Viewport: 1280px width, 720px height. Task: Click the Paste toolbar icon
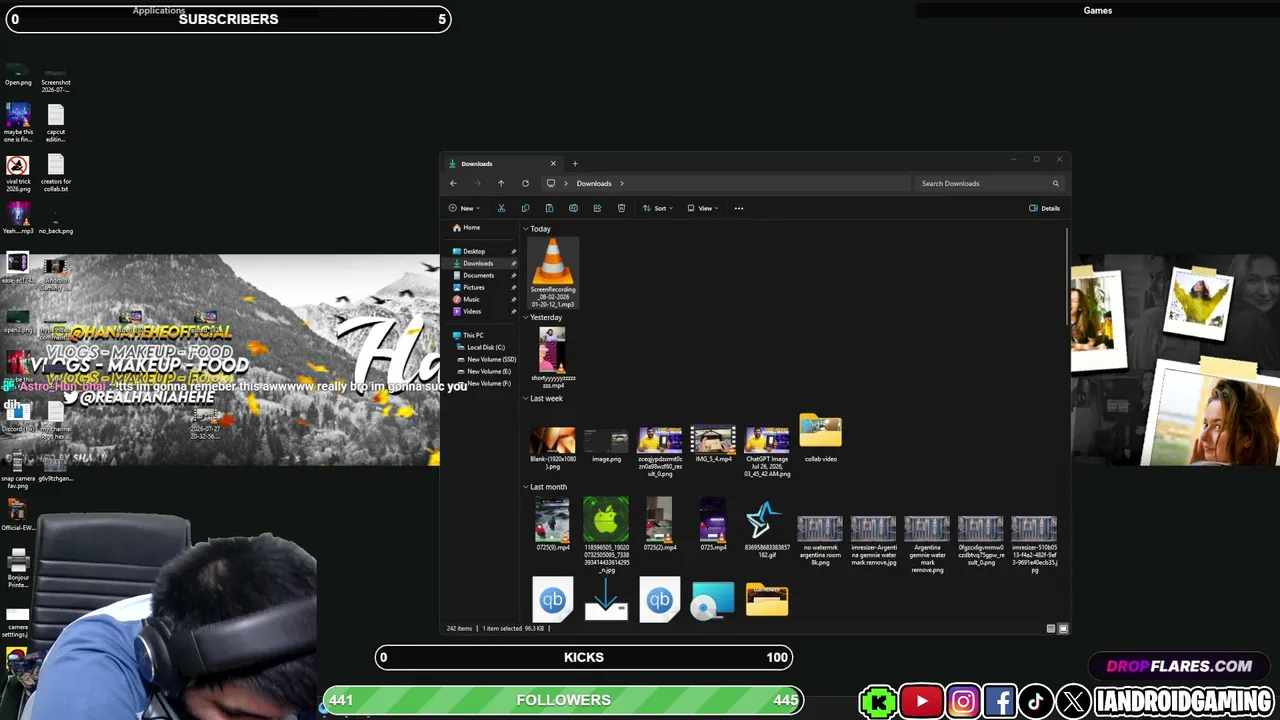click(549, 208)
